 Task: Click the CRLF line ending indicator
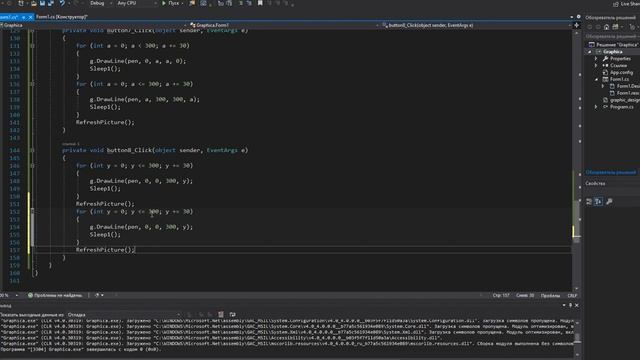pos(572,296)
